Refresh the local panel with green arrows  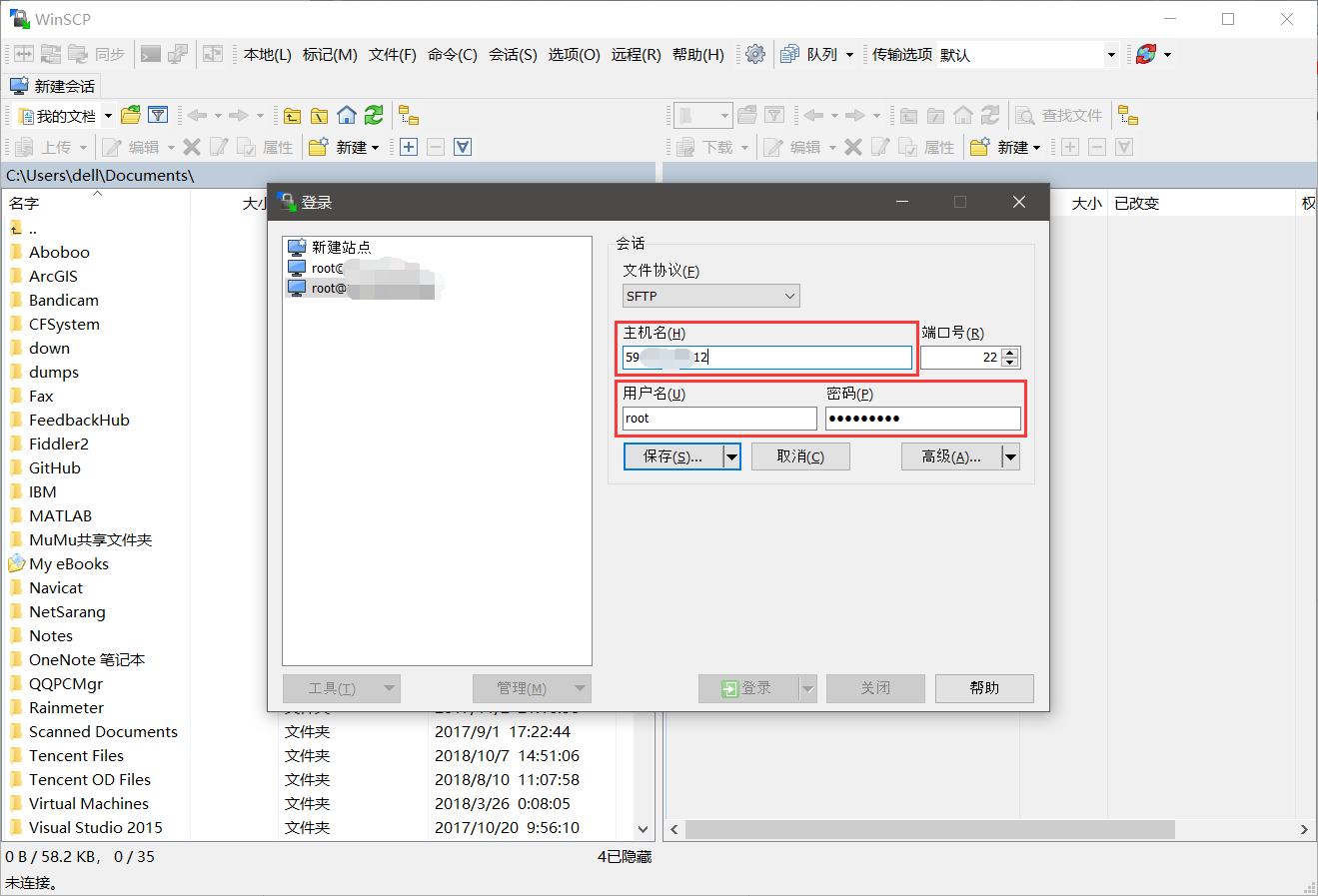pos(374,116)
